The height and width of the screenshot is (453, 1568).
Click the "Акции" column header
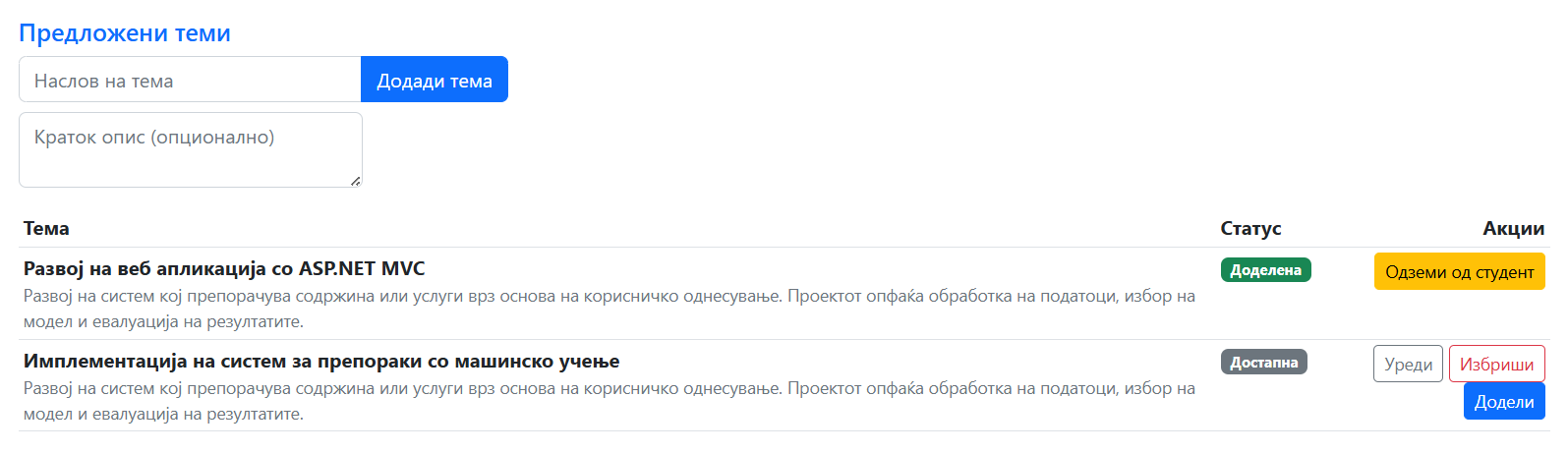[x=1513, y=229]
